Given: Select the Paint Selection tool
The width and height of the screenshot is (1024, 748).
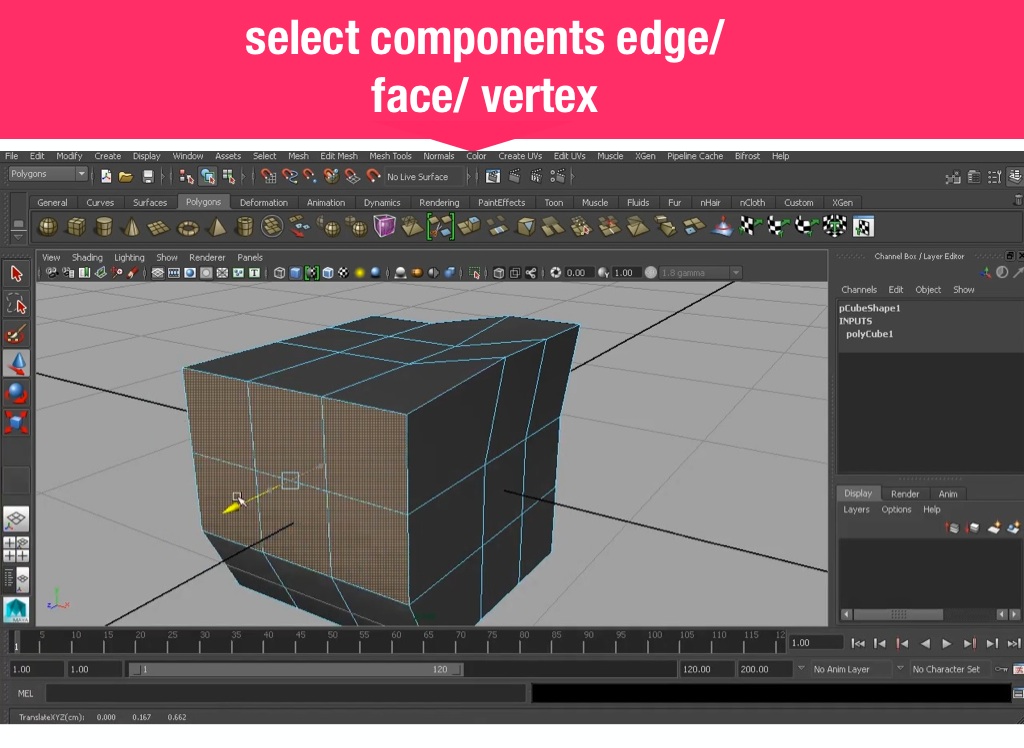Looking at the screenshot, I should (x=16, y=333).
